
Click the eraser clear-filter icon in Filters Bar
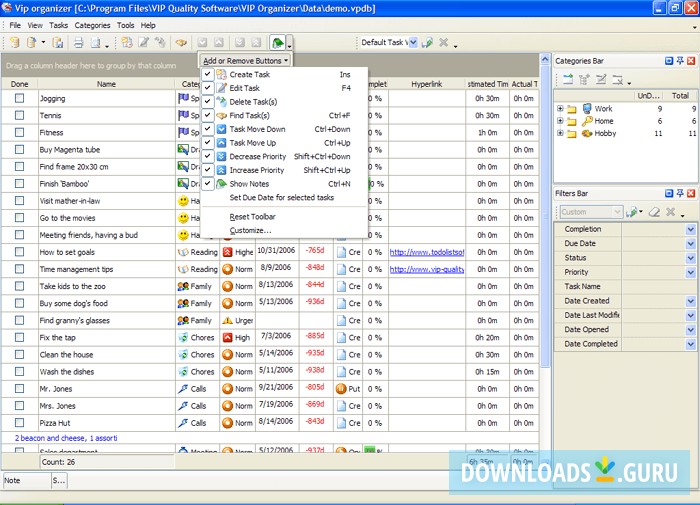(654, 212)
